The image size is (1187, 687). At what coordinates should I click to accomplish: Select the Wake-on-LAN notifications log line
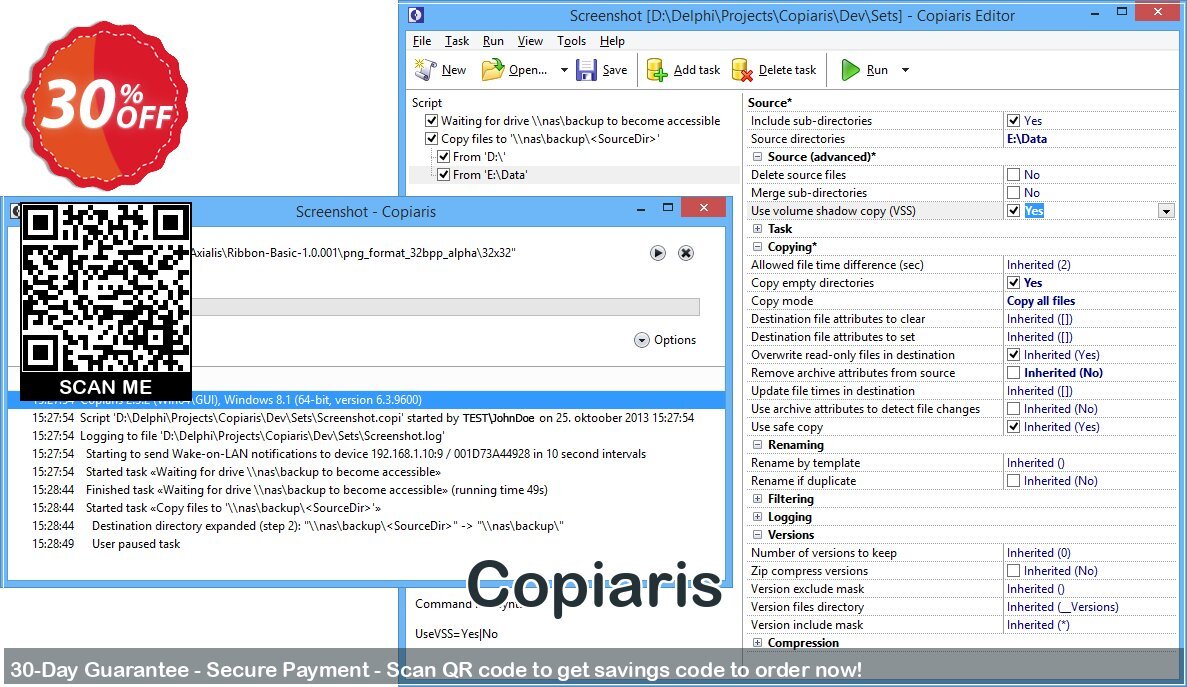point(366,454)
